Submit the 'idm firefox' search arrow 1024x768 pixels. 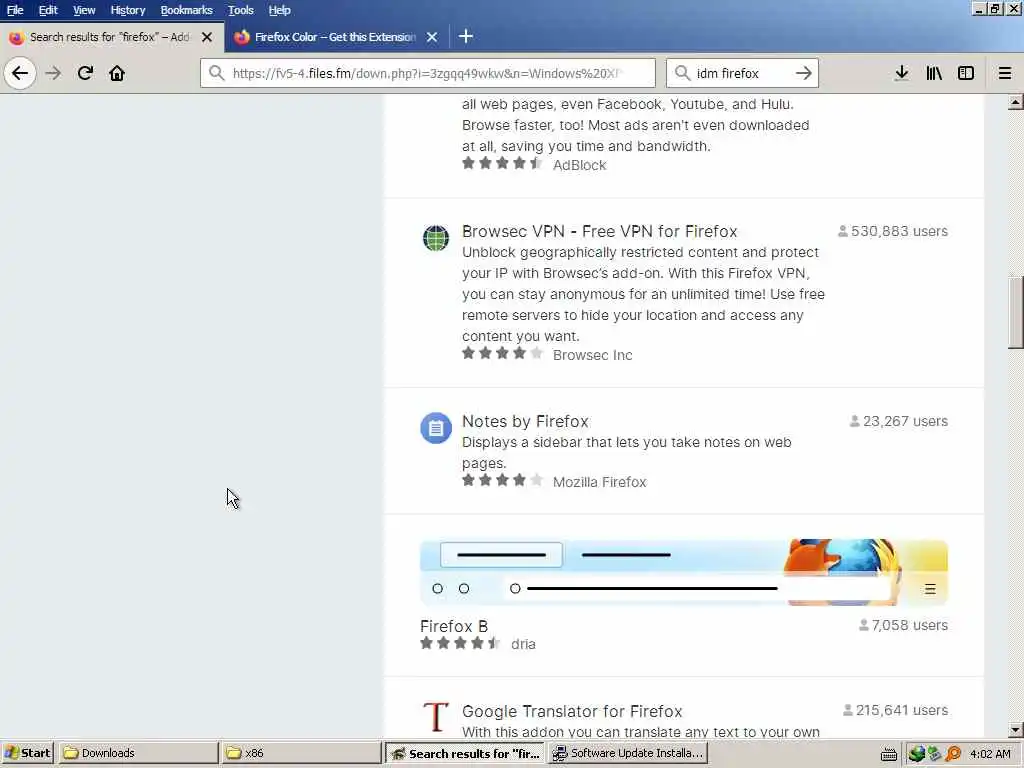point(804,73)
